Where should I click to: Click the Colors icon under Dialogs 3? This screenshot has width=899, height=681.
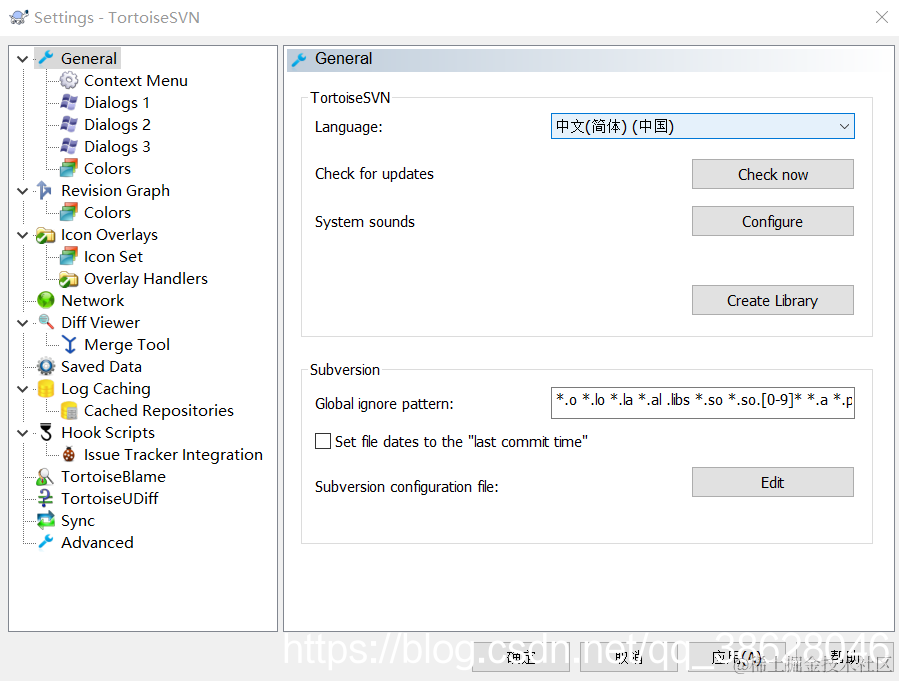(x=69, y=169)
